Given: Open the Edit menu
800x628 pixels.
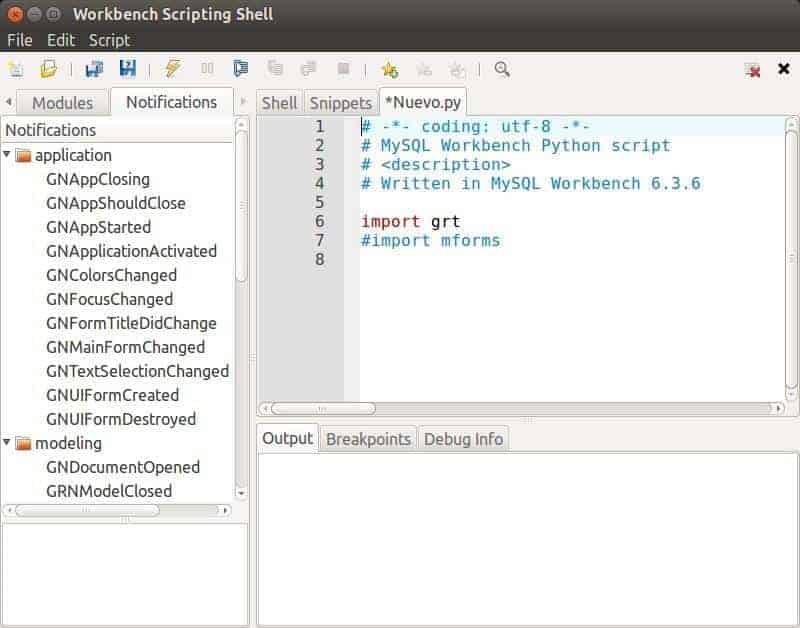Looking at the screenshot, I should 61,40.
